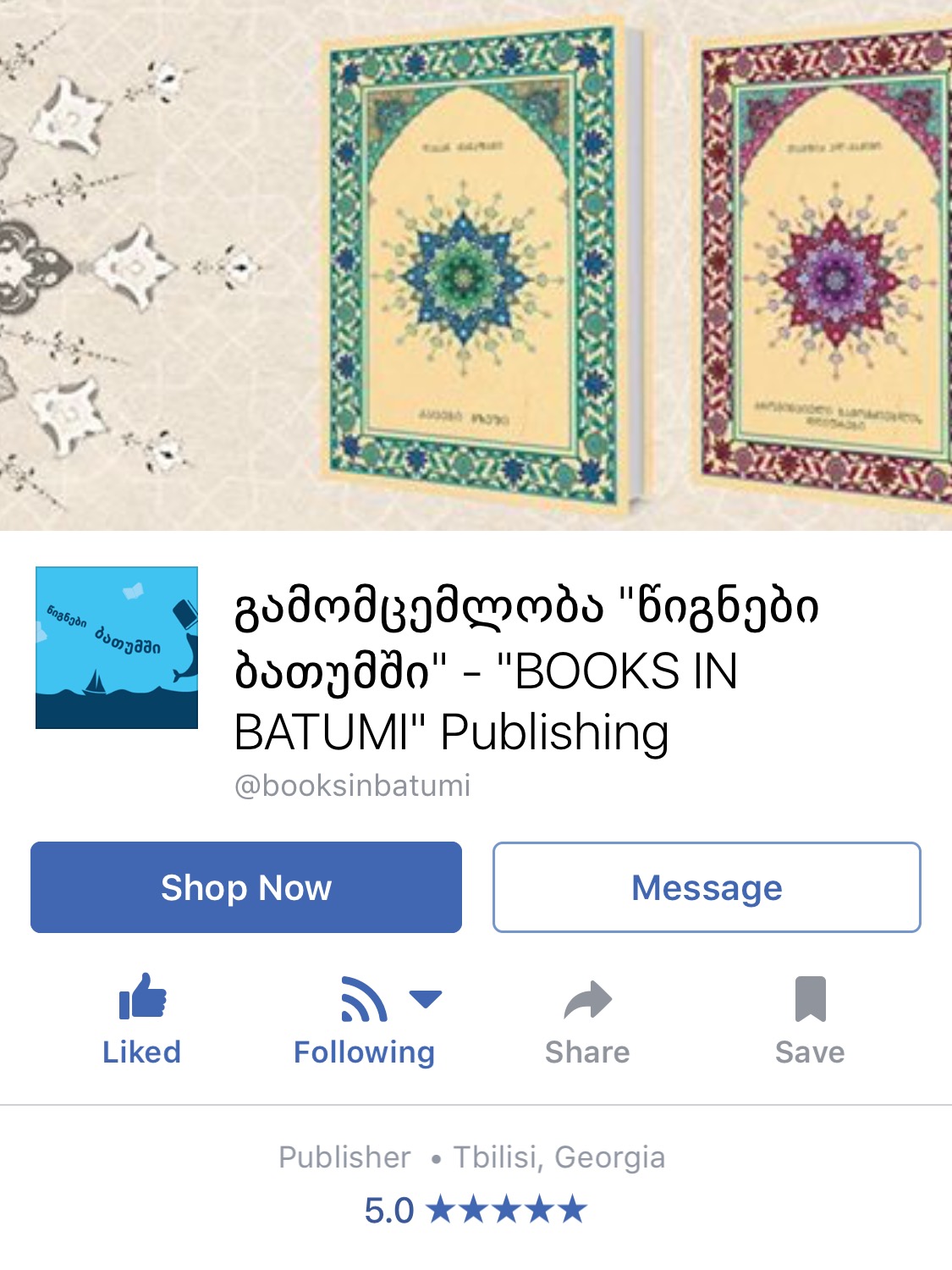952x1270 pixels.
Task: Select the Share label
Action: 587,1052
